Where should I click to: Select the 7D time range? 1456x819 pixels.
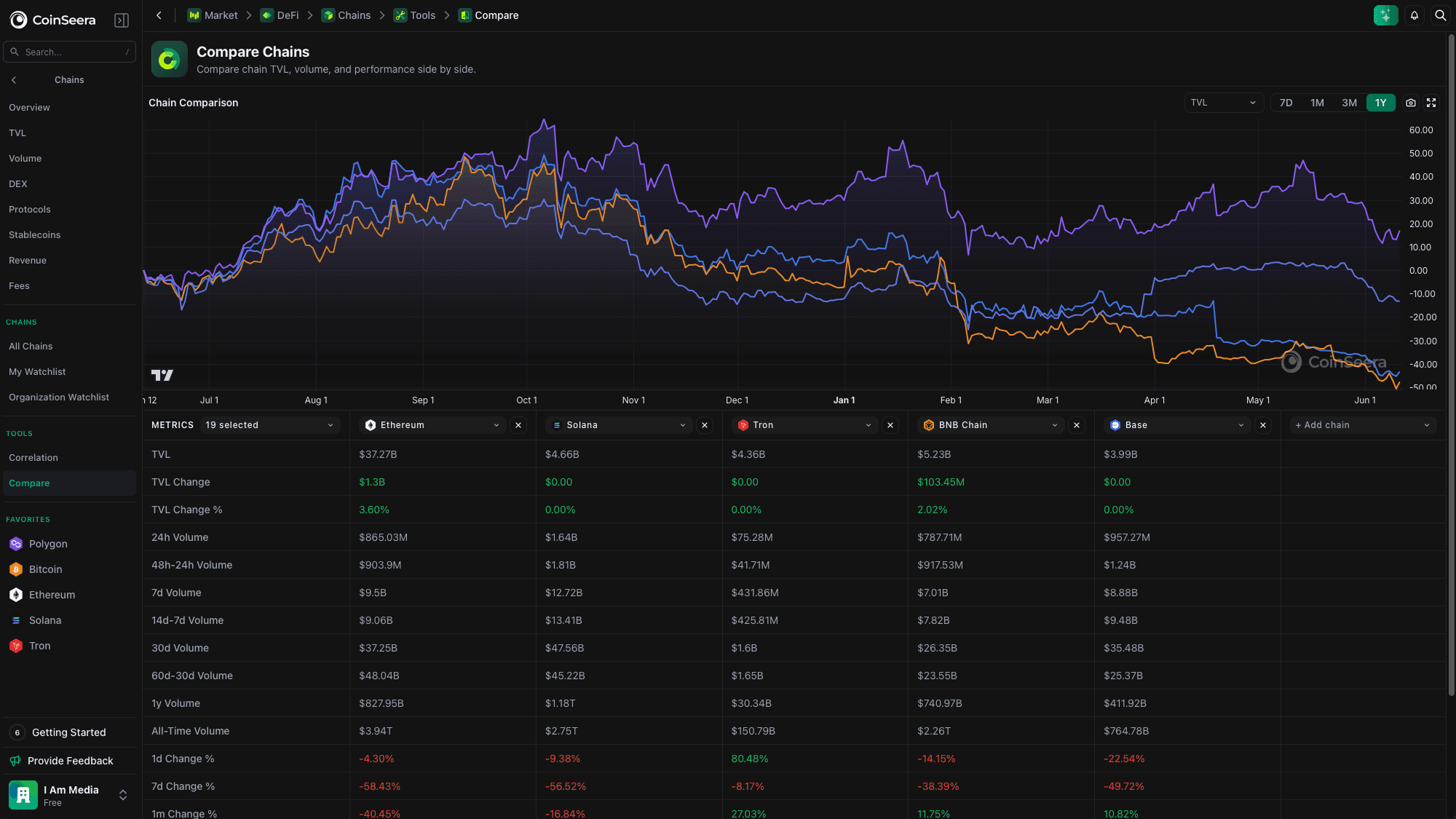pos(1286,103)
